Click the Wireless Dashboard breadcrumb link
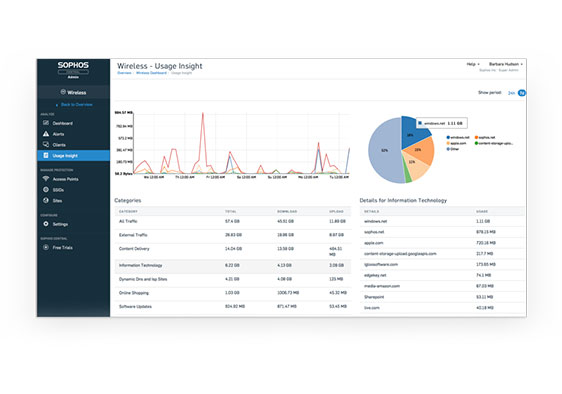562x394 pixels. pos(151,73)
